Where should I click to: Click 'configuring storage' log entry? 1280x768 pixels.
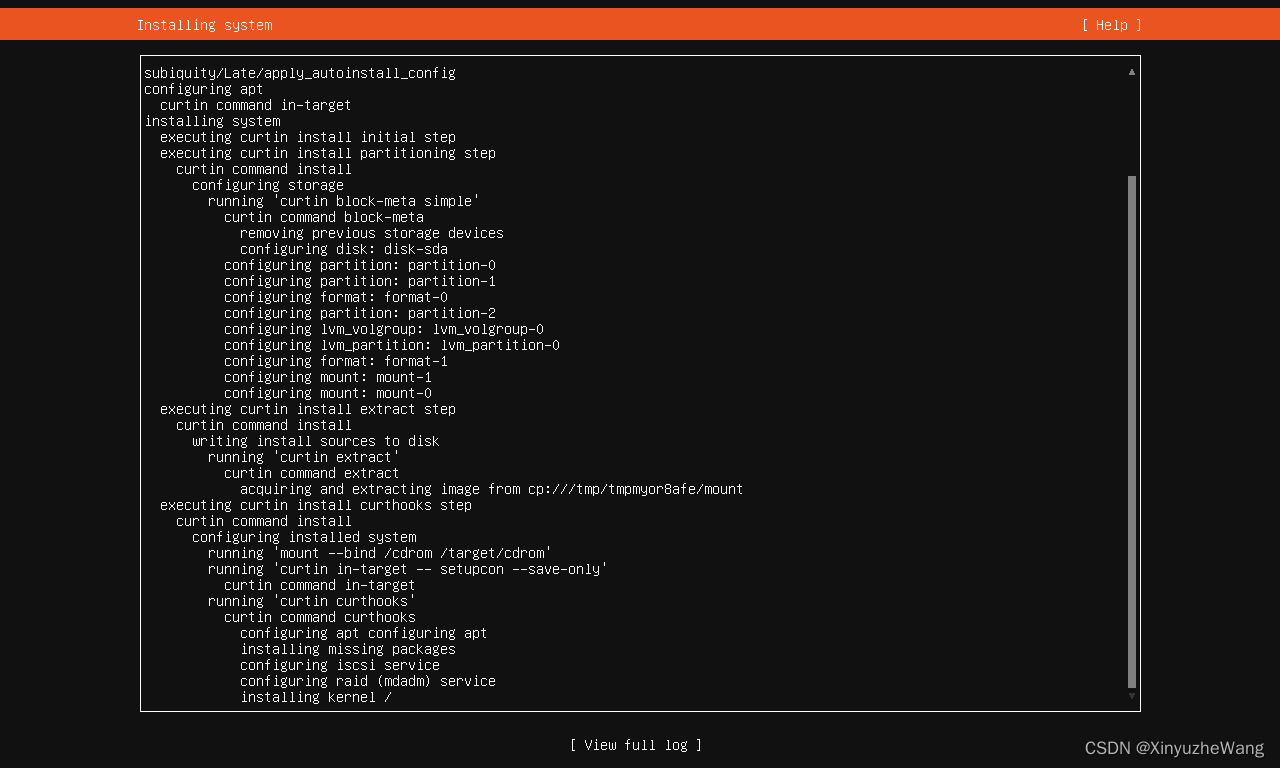point(268,185)
